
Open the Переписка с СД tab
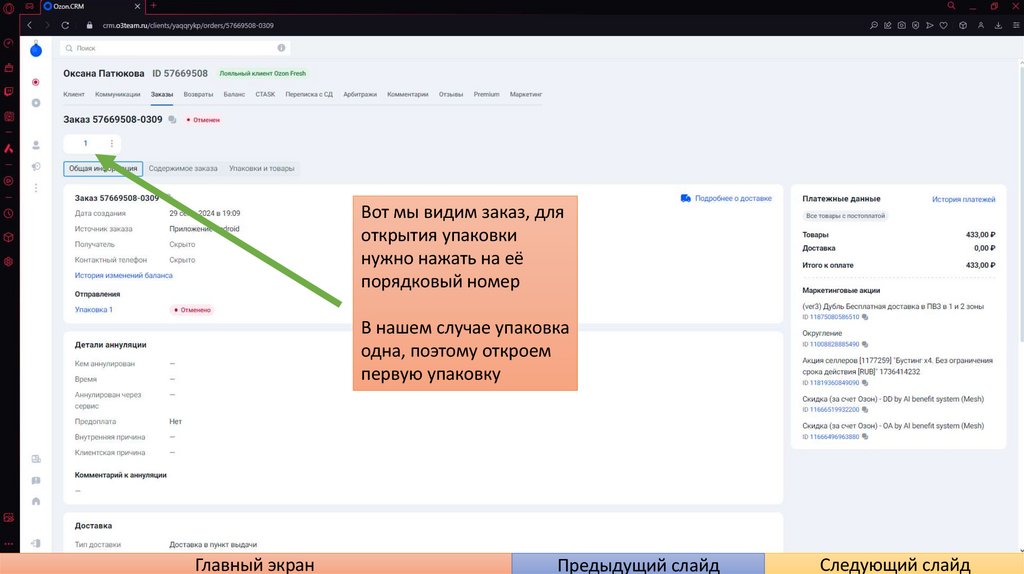click(309, 95)
